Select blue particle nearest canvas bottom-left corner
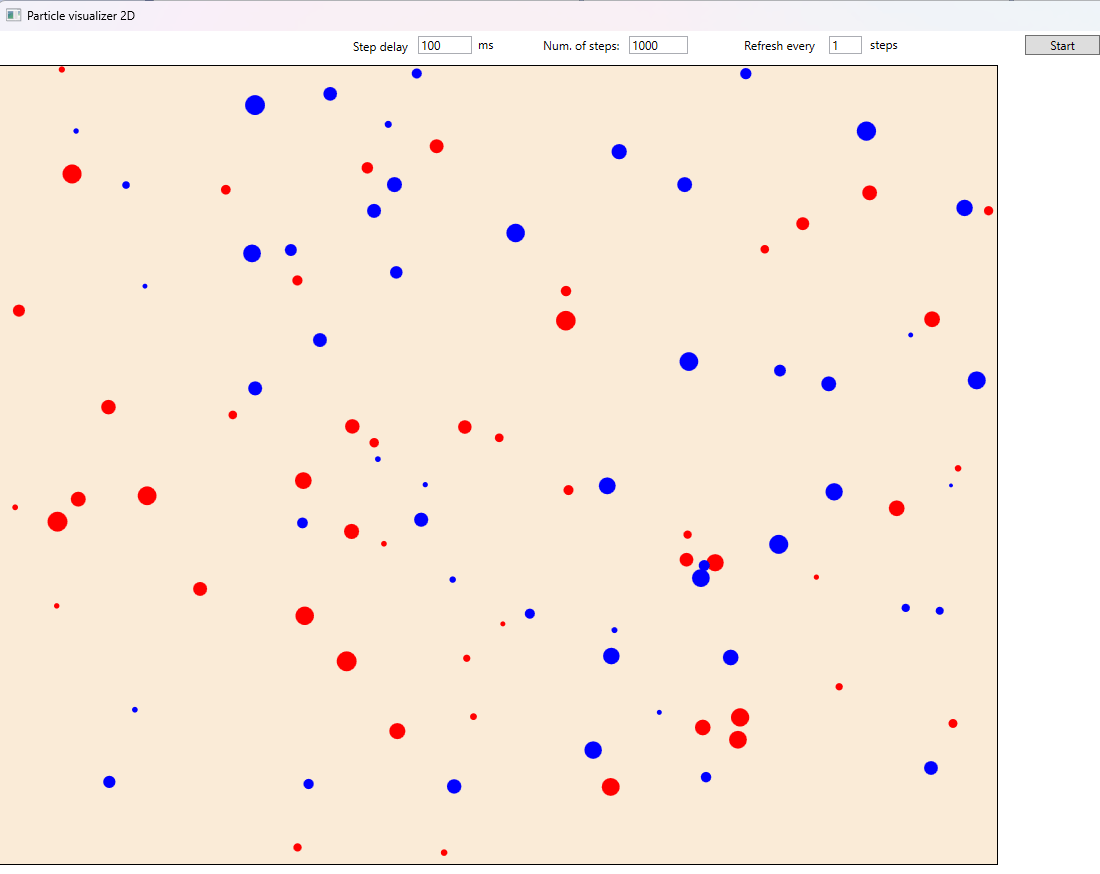The width and height of the screenshot is (1100, 874). click(x=109, y=781)
